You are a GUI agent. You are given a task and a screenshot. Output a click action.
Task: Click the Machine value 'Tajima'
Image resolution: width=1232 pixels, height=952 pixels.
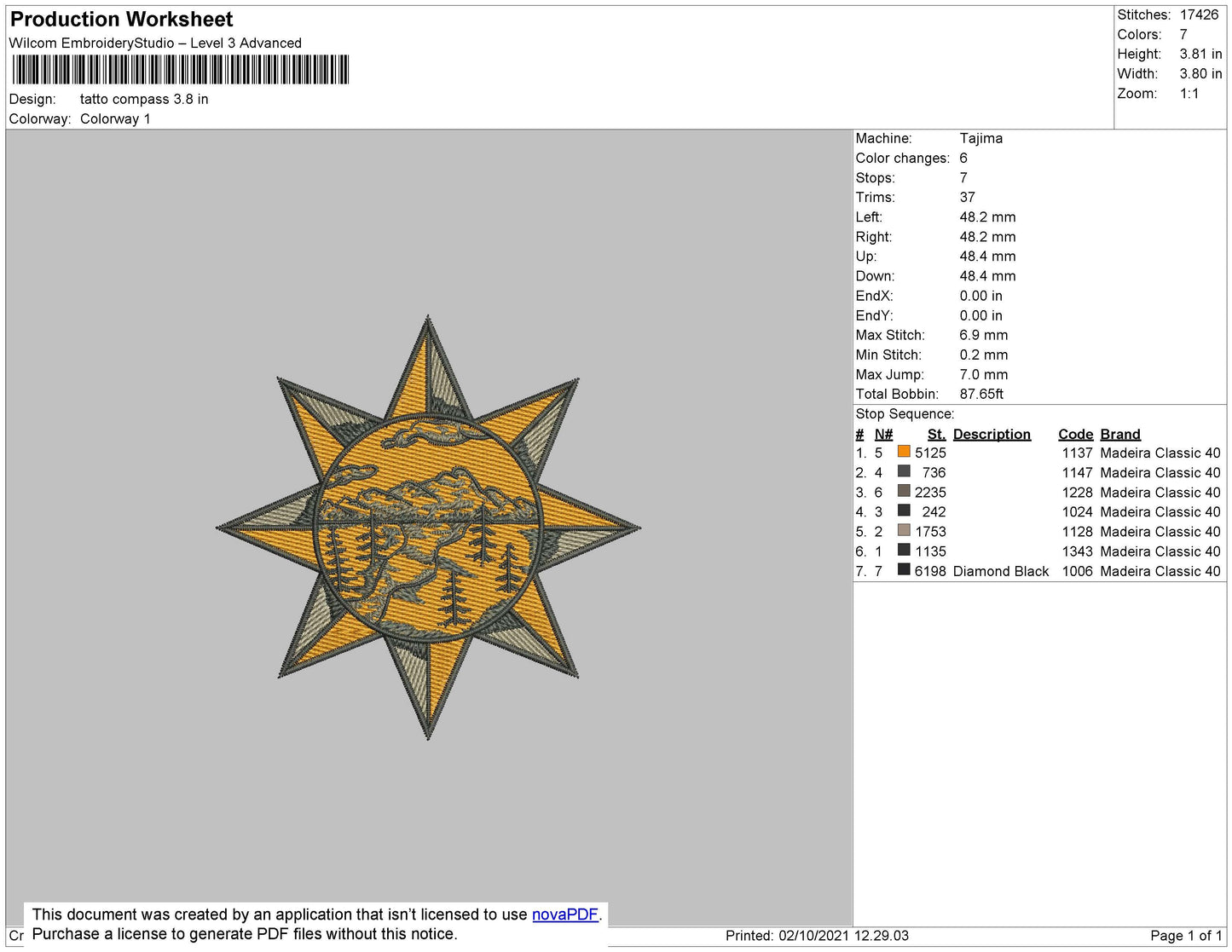click(981, 138)
